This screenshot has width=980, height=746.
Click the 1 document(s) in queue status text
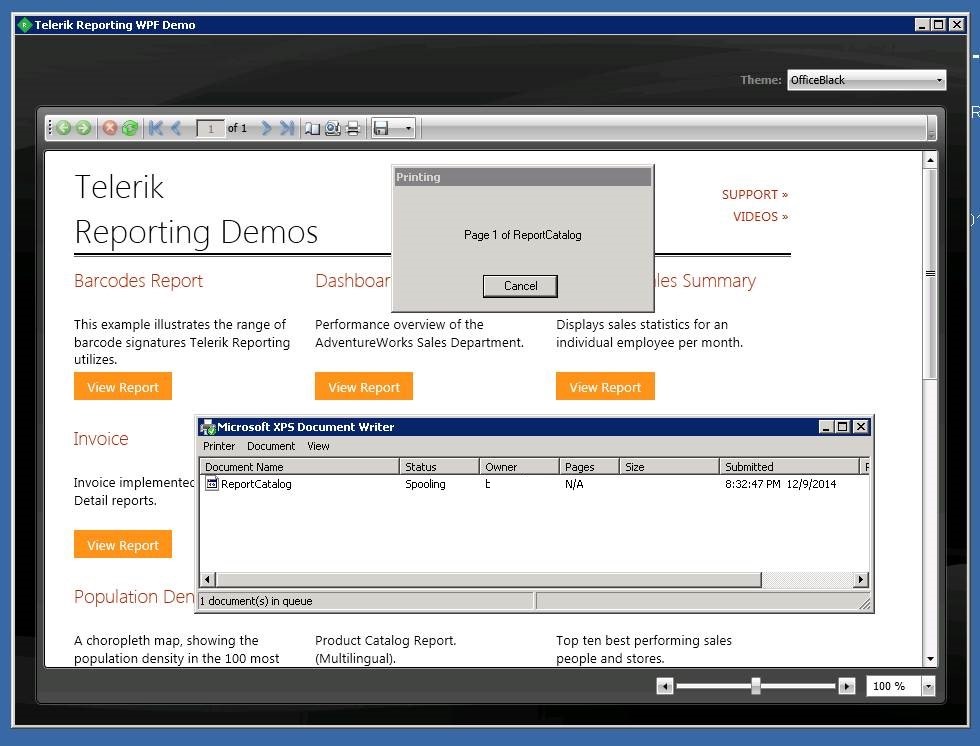coord(256,601)
